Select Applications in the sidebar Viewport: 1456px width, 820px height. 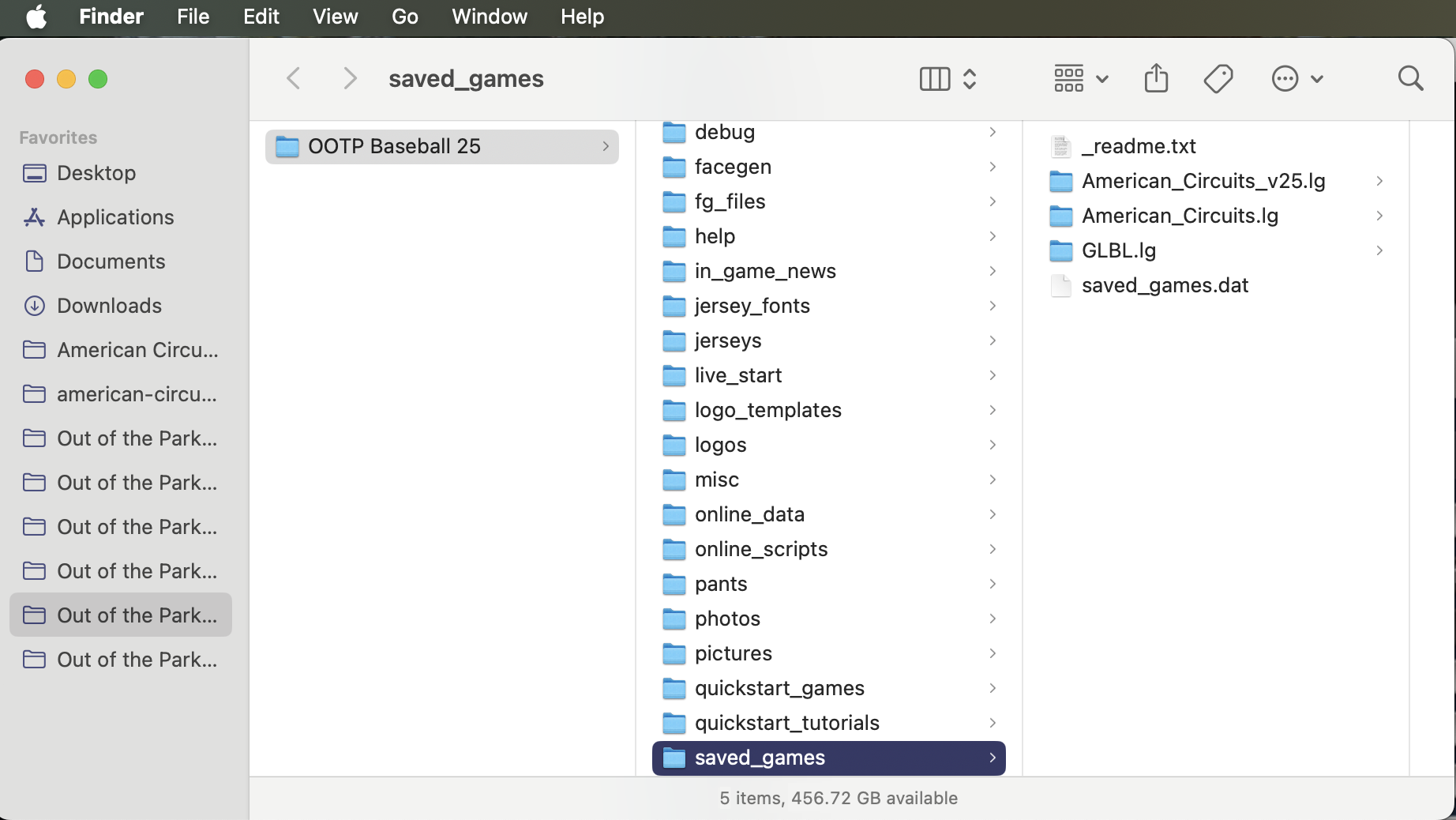pyautogui.click(x=121, y=217)
